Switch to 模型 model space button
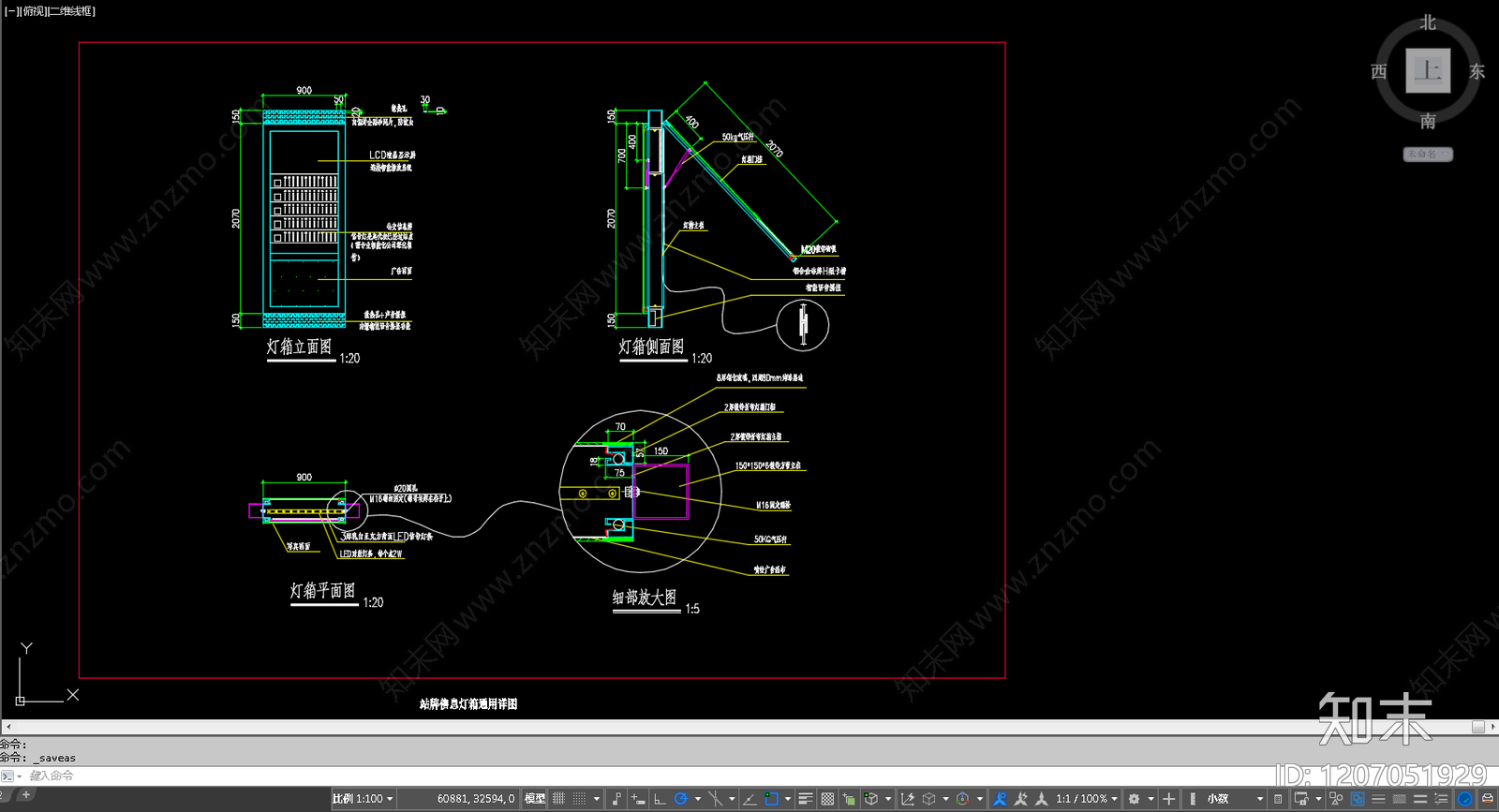The height and width of the screenshot is (812, 1499). (535, 799)
